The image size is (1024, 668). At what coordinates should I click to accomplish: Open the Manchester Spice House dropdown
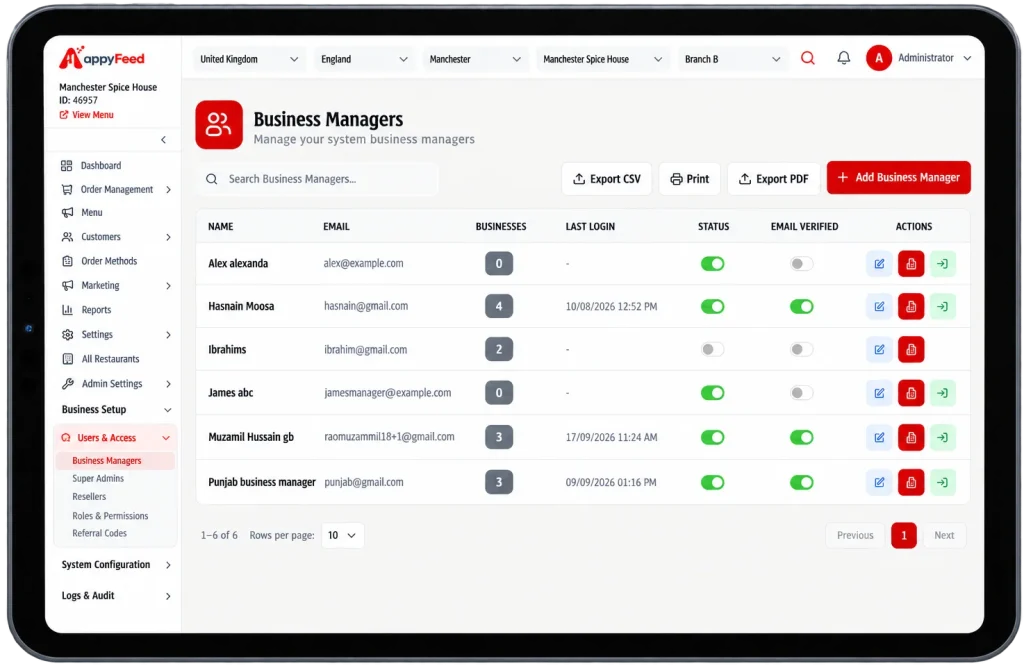point(602,59)
